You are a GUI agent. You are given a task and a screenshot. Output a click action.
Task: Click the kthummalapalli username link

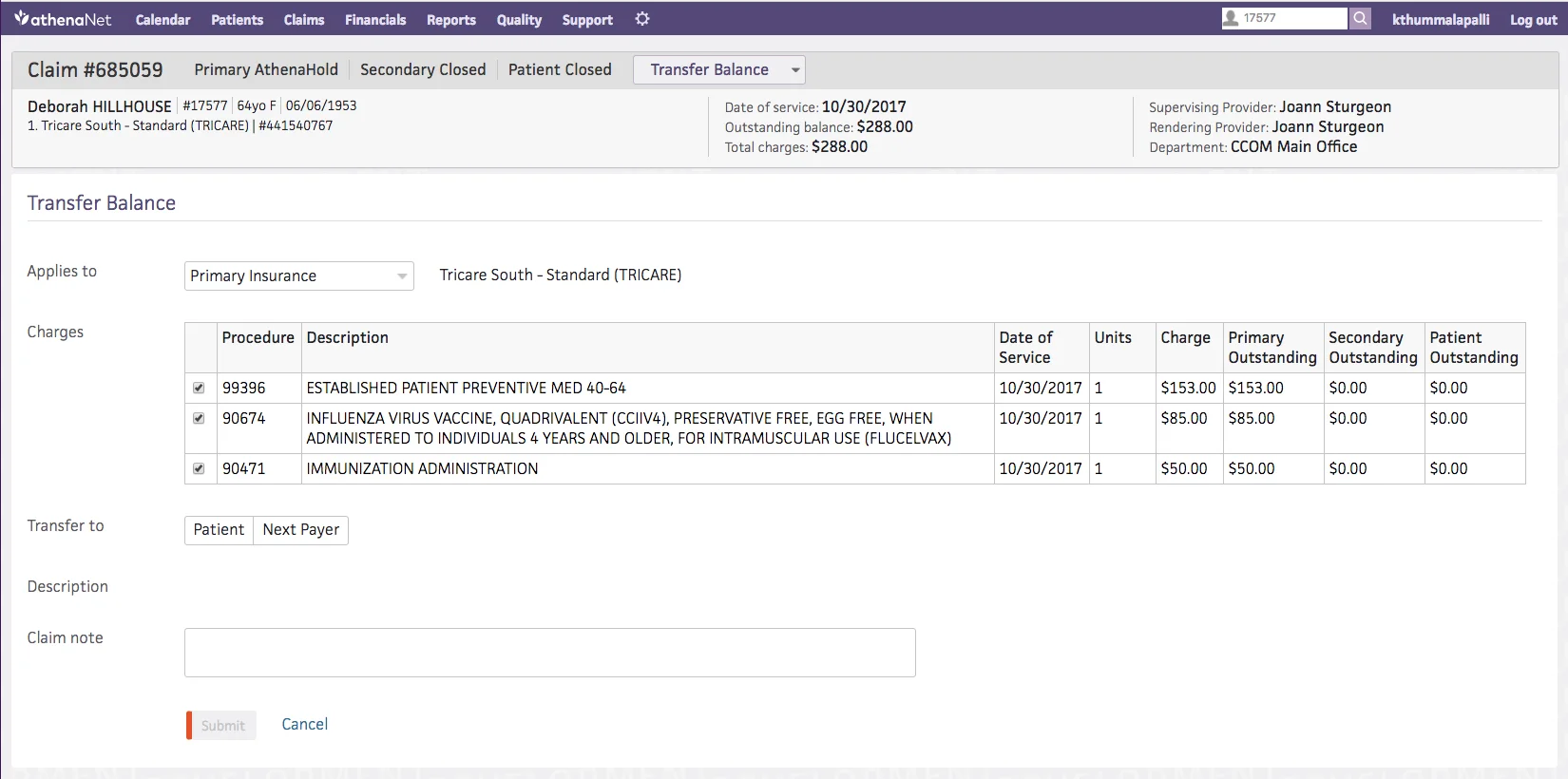(1441, 19)
